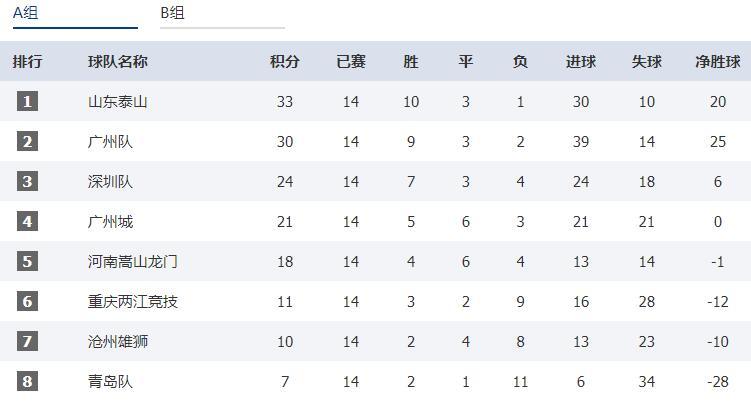
Task: Open the 山东泰山 team link
Action: 118,102
